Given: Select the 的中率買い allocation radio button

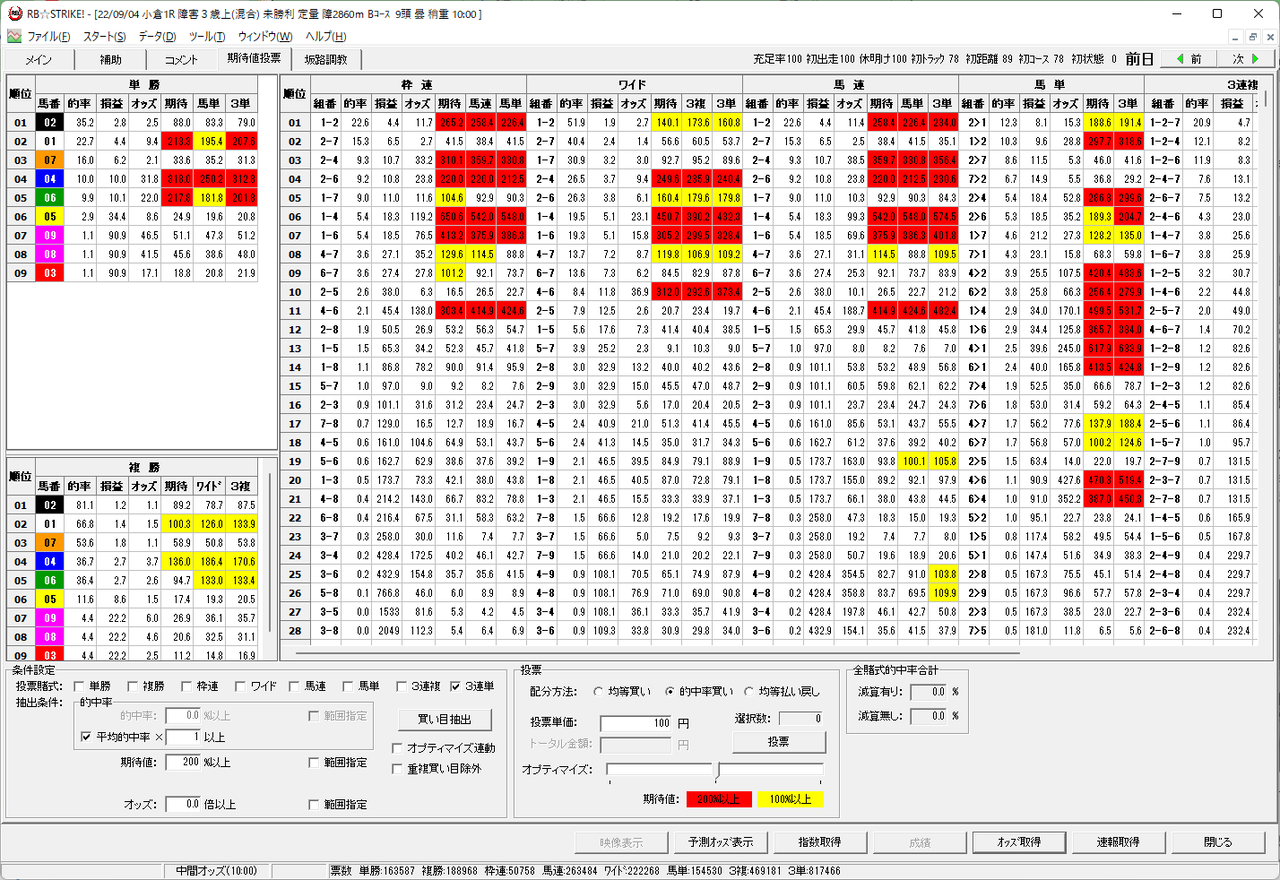Looking at the screenshot, I should pyautogui.click(x=672, y=691).
